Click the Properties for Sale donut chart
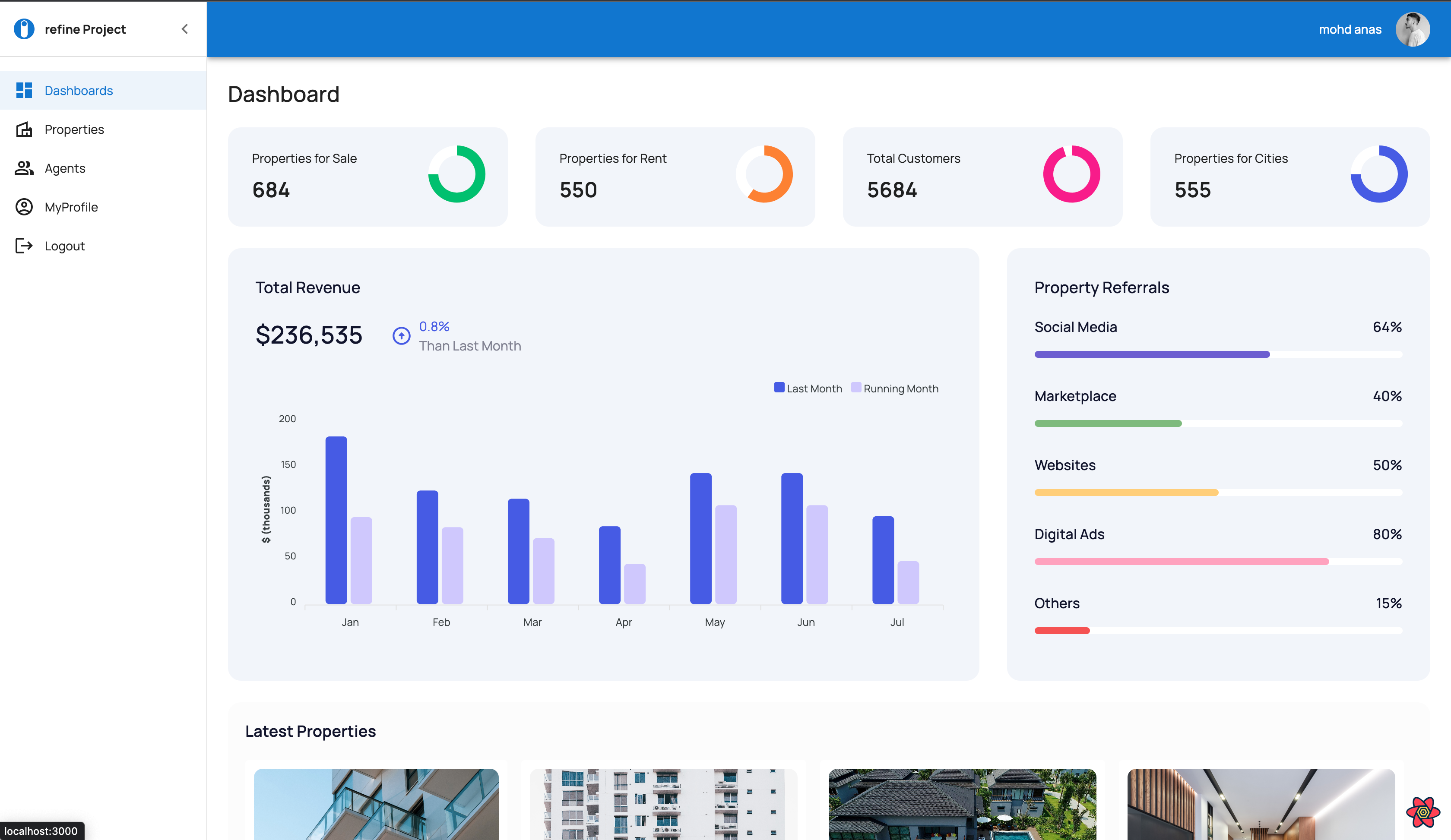This screenshot has height=840, width=1451. pos(456,174)
